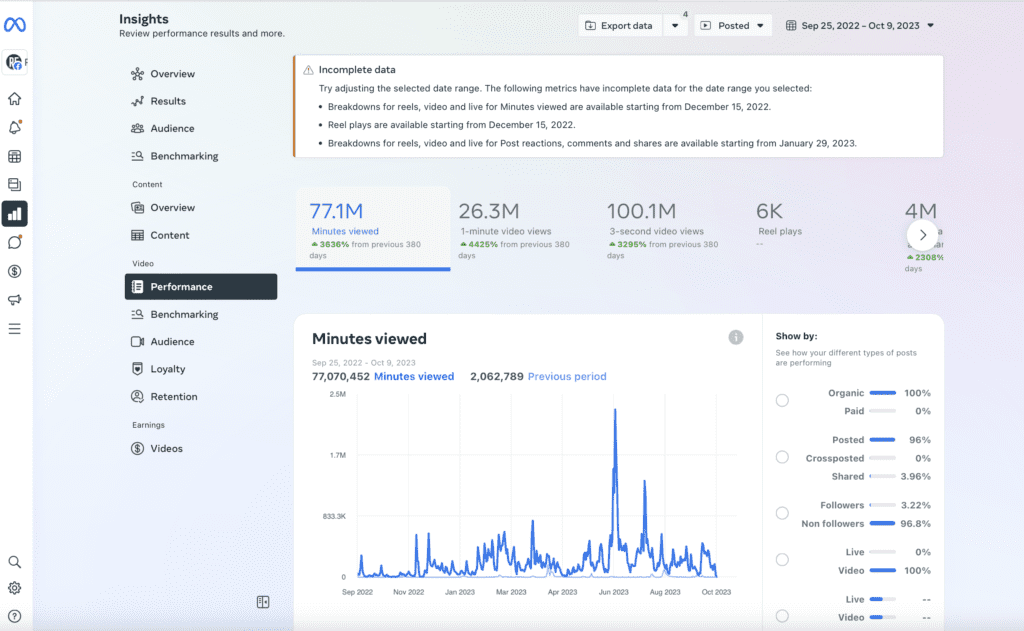Click the search magnifier icon
1024x631 pixels.
(x=15, y=562)
